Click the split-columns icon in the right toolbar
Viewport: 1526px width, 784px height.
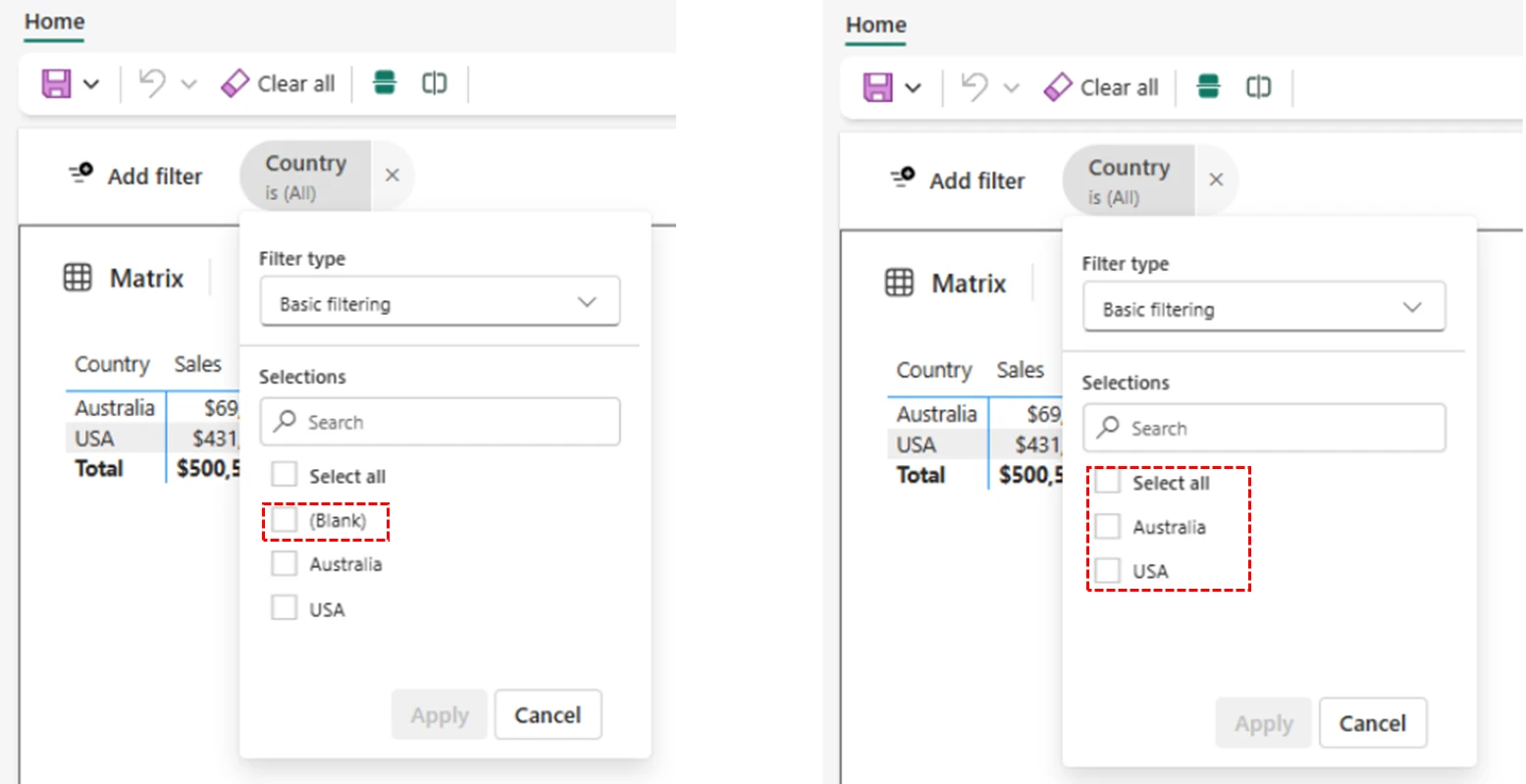point(1258,87)
